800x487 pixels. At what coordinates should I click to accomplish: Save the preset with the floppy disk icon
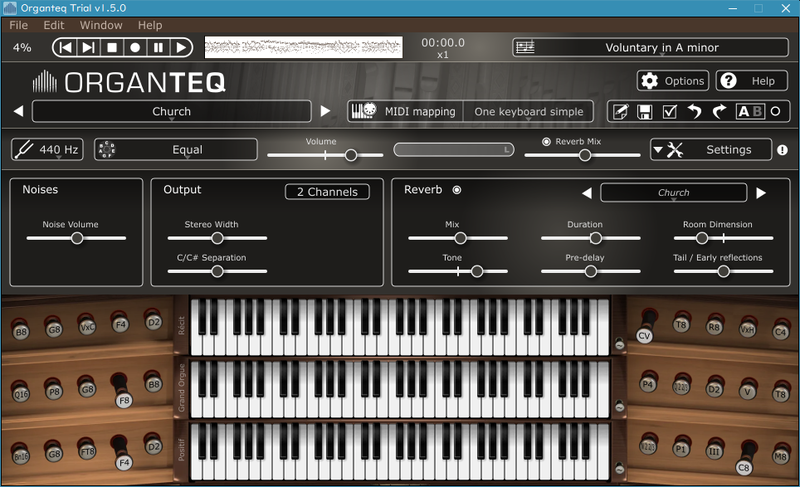point(645,111)
